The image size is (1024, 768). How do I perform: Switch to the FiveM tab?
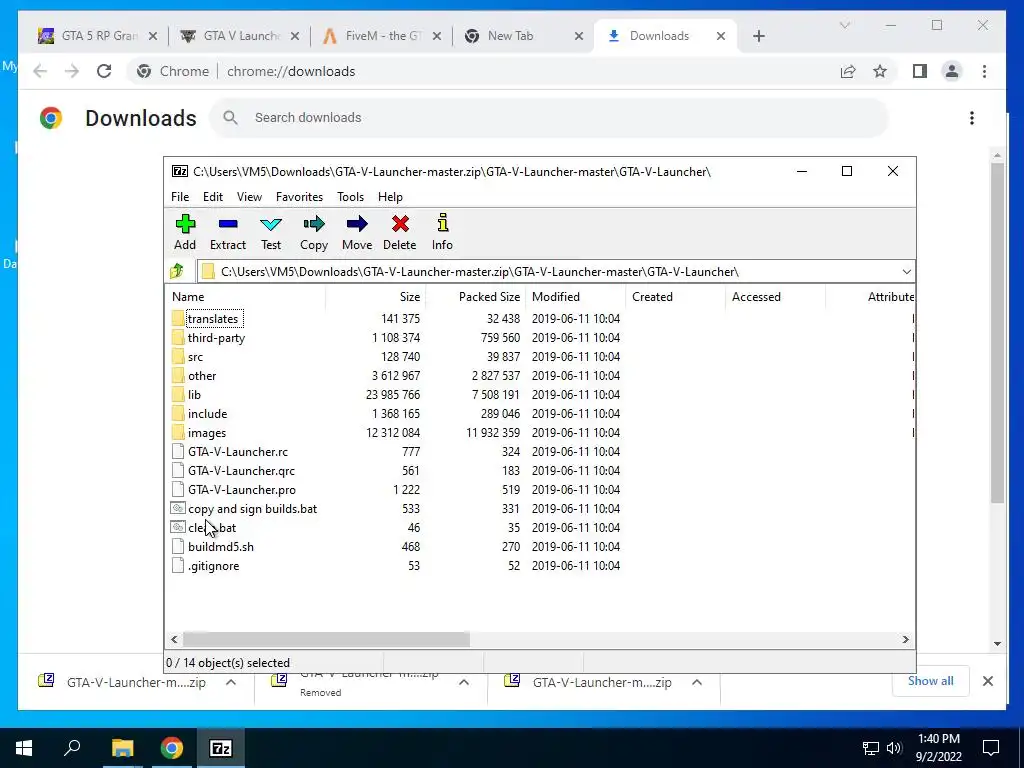pos(383,36)
